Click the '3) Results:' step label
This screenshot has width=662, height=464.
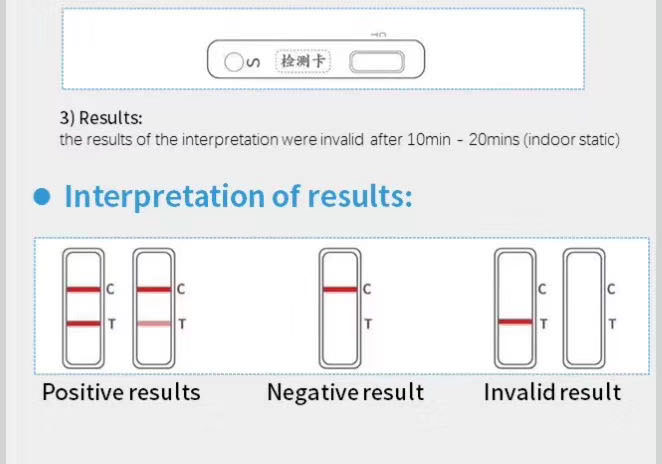coord(101,118)
